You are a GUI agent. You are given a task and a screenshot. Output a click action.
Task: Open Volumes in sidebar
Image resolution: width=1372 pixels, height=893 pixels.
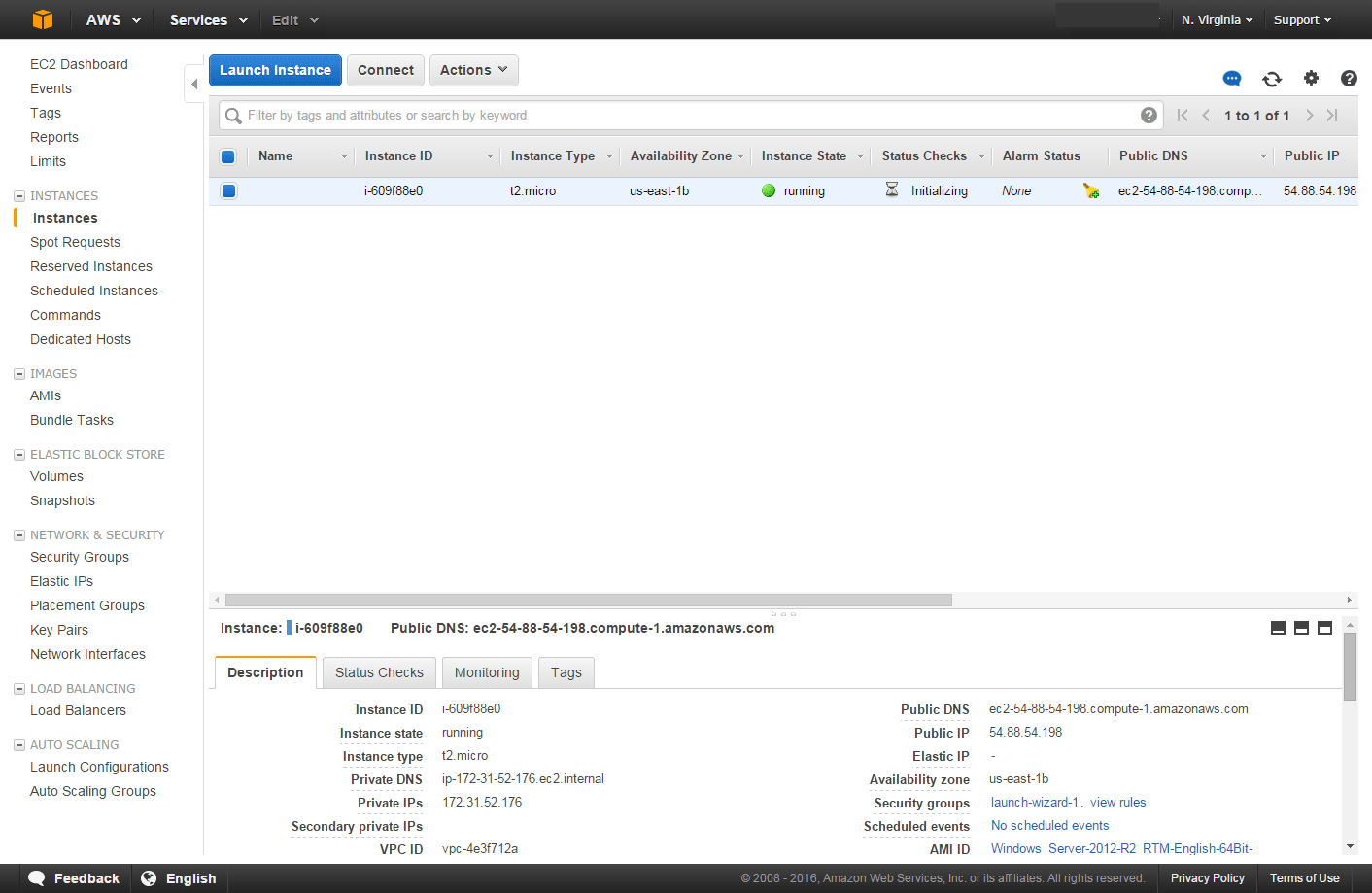pos(56,476)
